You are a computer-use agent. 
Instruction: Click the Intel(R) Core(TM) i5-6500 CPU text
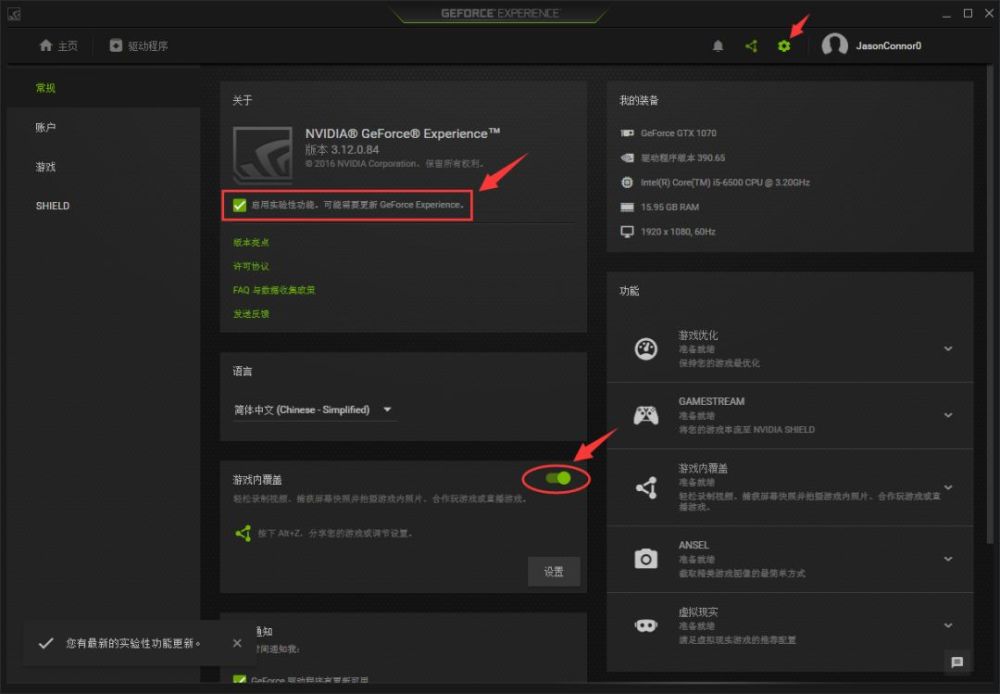click(724, 182)
